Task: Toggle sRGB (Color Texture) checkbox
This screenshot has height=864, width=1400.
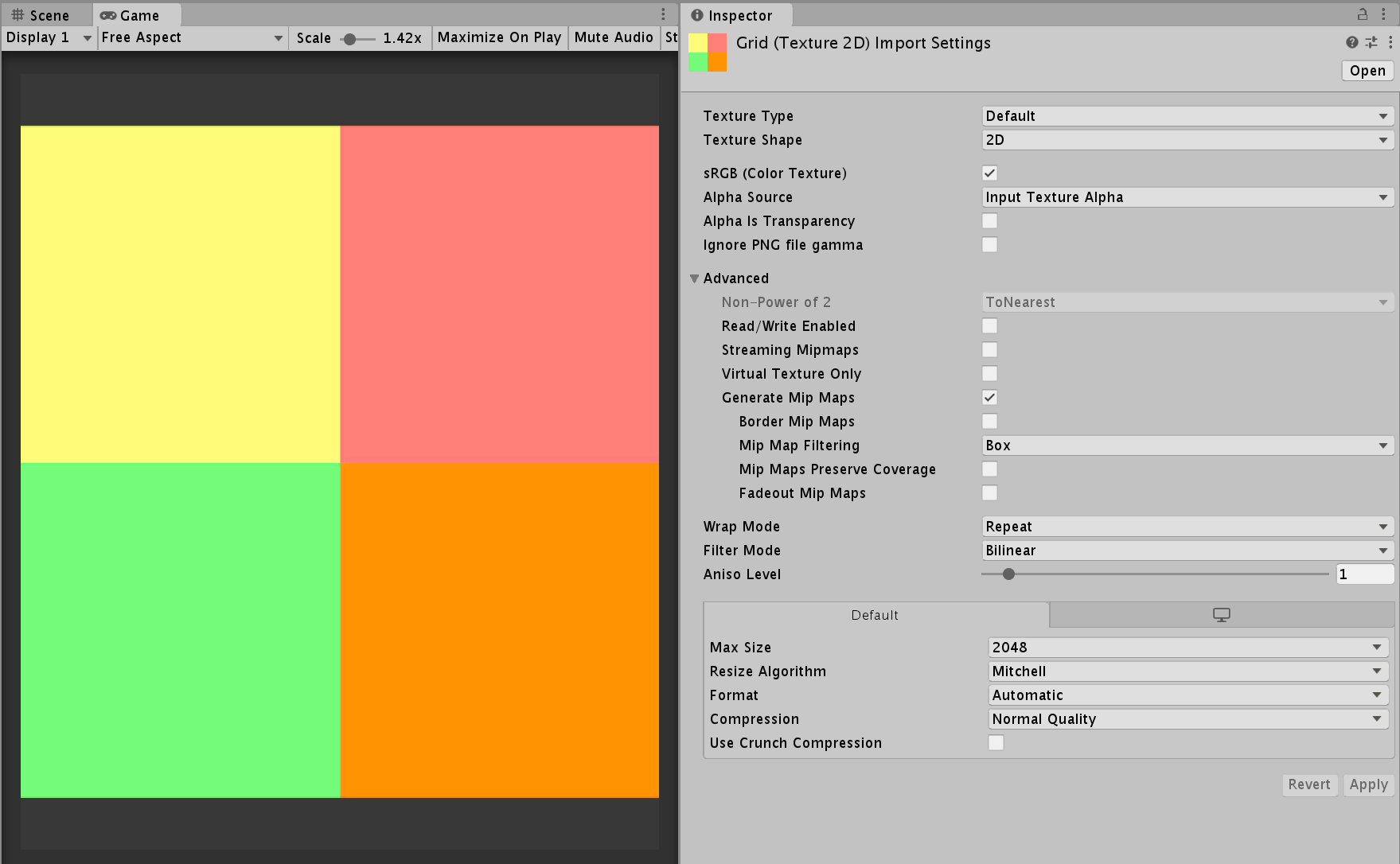Action: click(x=989, y=173)
